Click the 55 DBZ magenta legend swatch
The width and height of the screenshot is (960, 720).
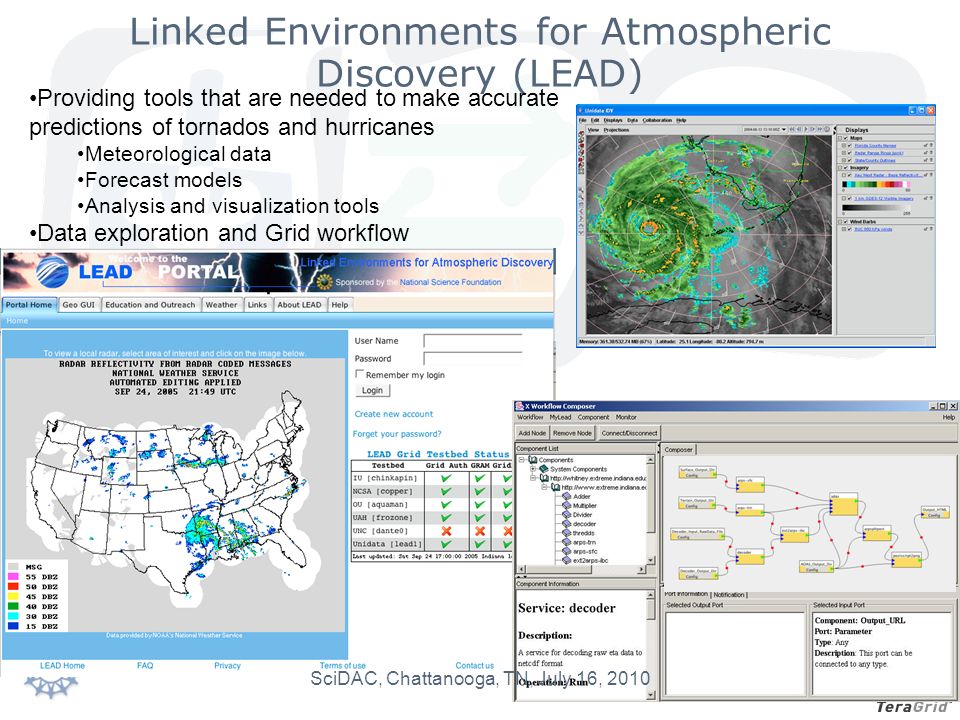(x=13, y=577)
